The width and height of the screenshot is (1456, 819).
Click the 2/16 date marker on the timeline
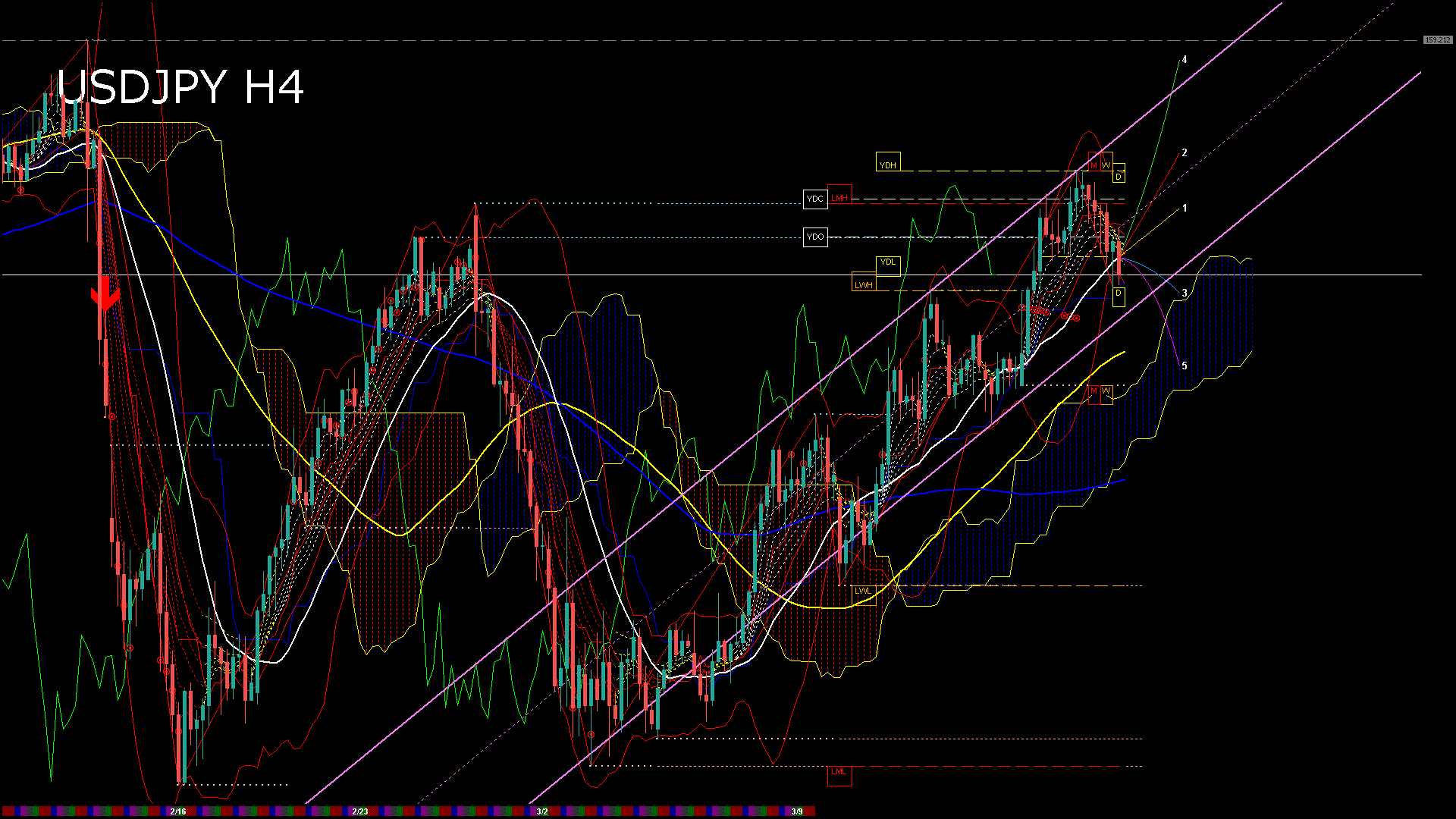click(177, 811)
